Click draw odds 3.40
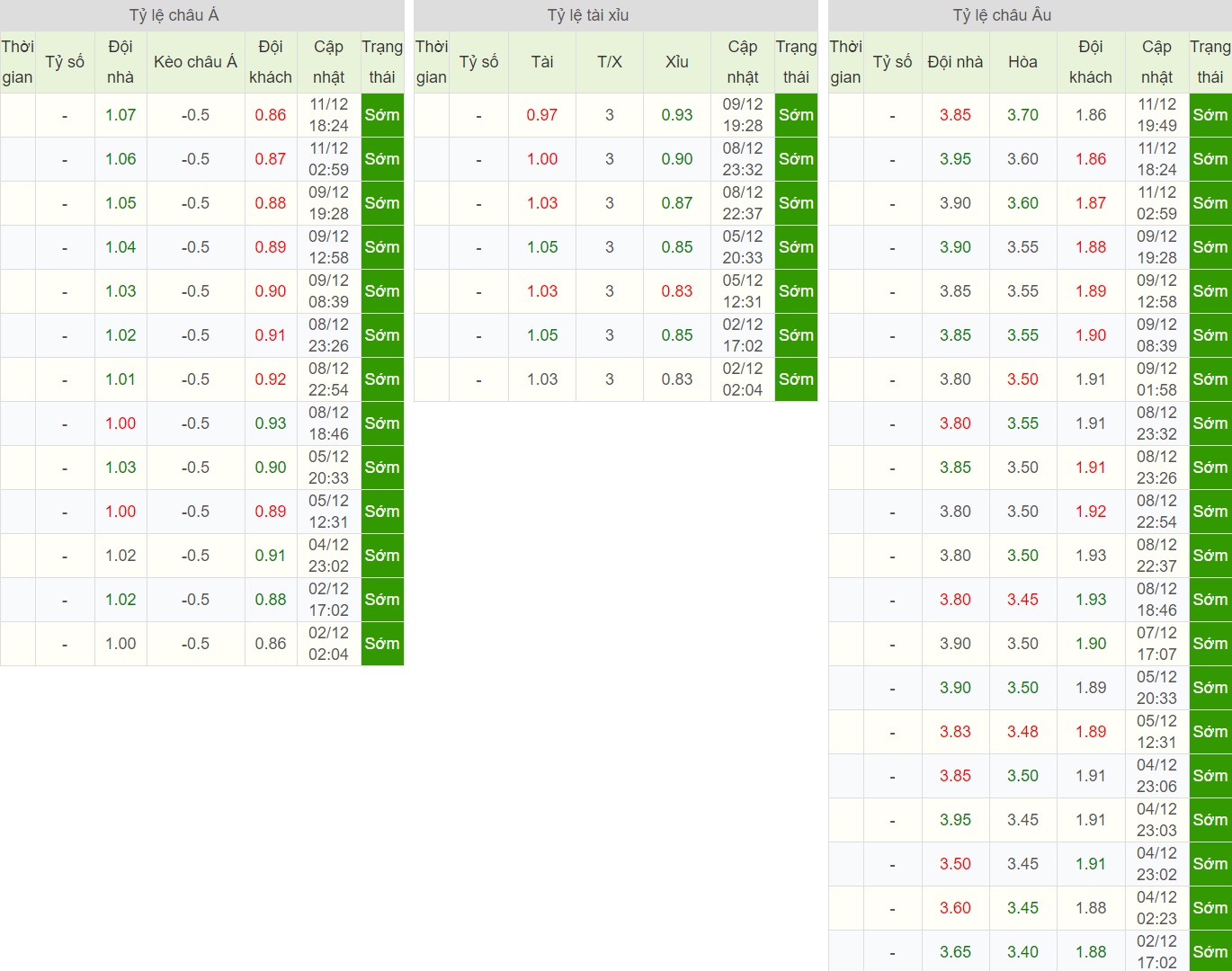The height and width of the screenshot is (971, 1232). [1022, 952]
